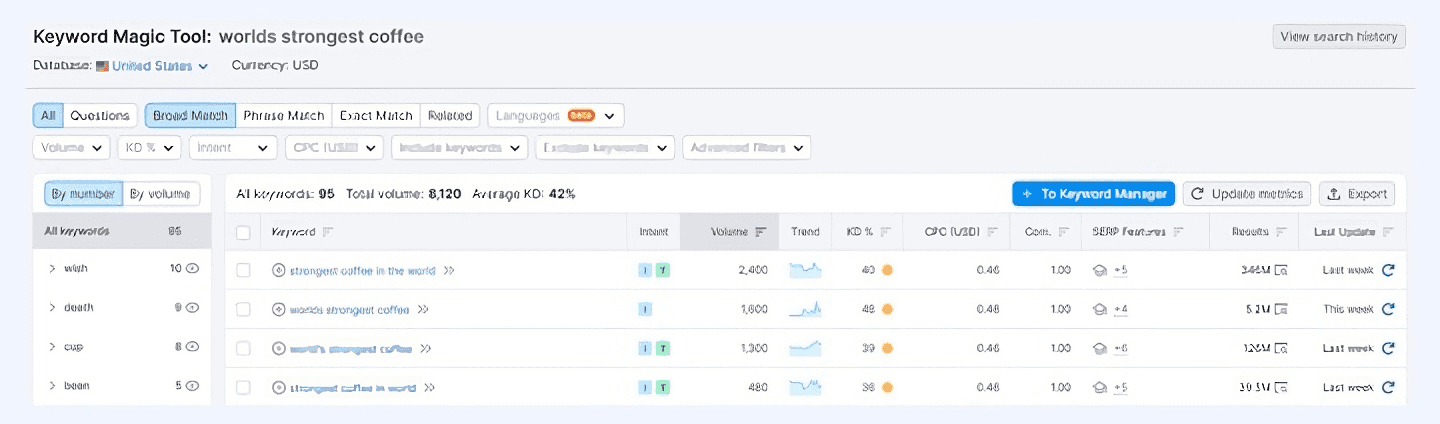Open strongest coffee in the world keyword link
The image size is (1440, 424).
362,270
